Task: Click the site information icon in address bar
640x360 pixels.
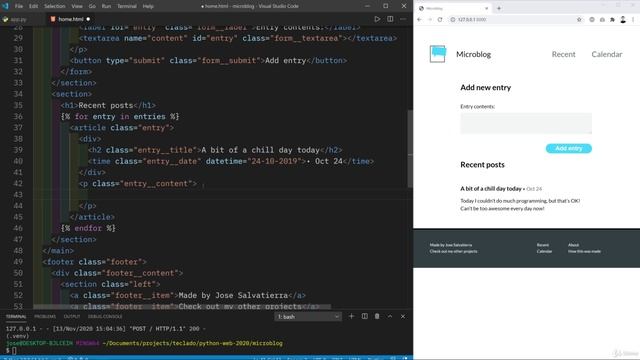Action: pyautogui.click(x=453, y=19)
